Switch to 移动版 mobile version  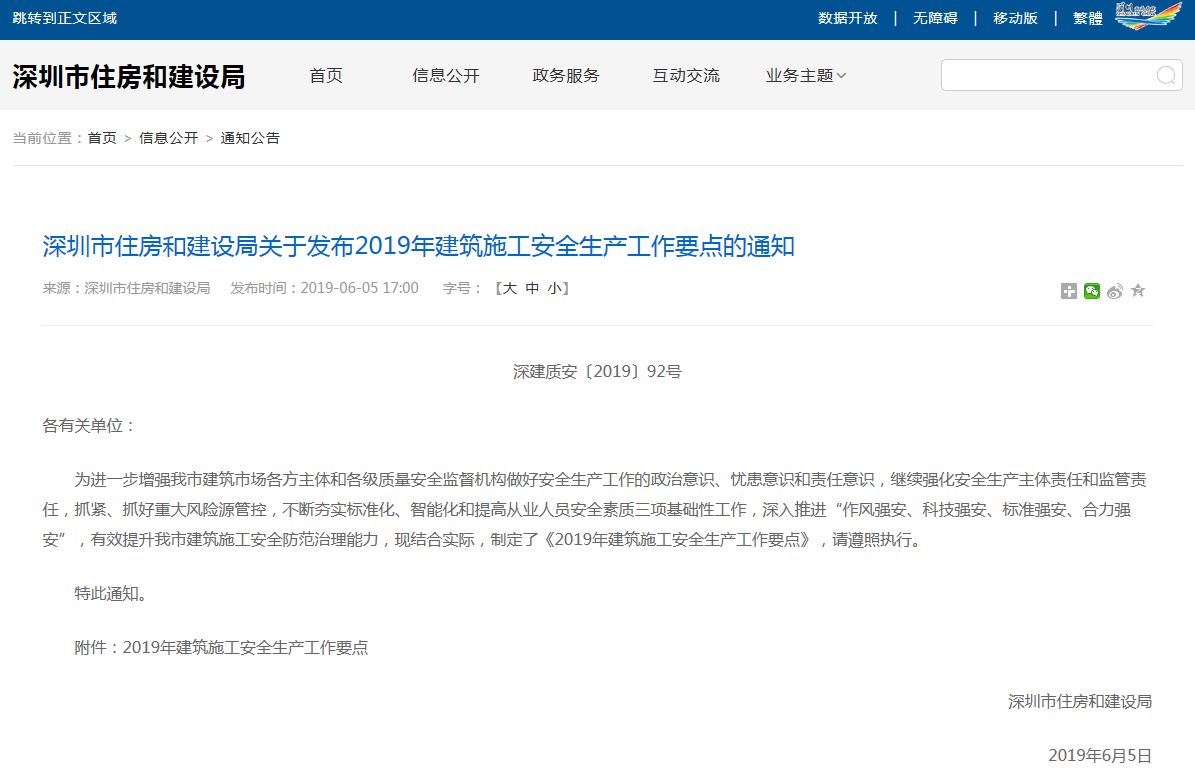(1015, 17)
